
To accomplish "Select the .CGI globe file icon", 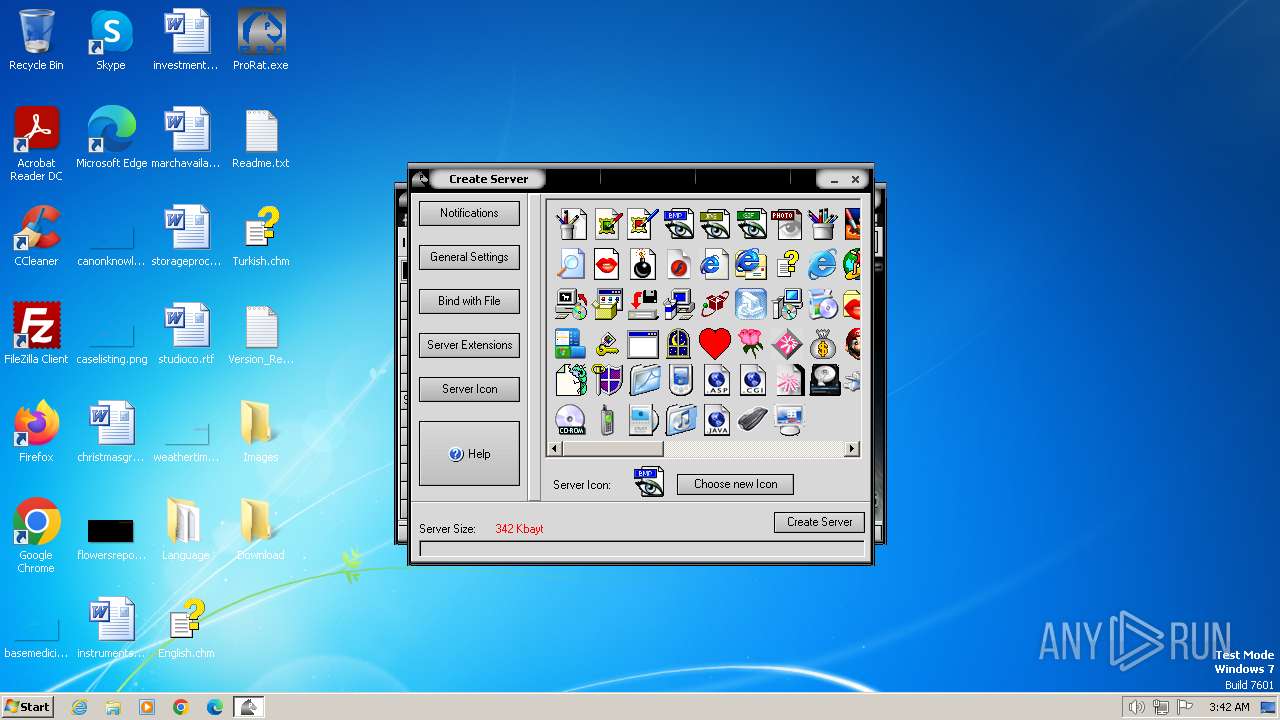I will tap(751, 380).
